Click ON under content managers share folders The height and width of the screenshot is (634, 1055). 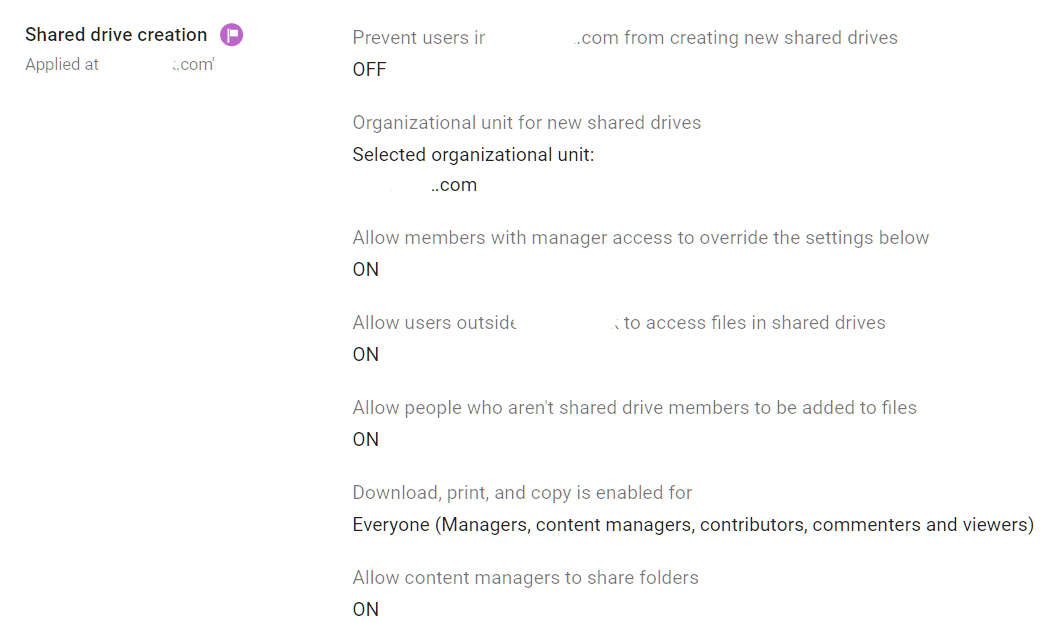coord(364,609)
